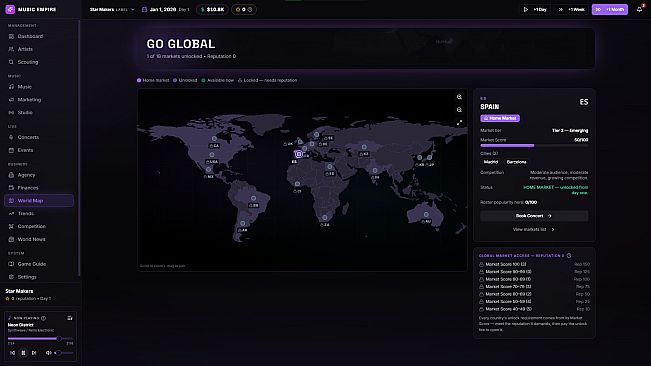Advance time by +1 Month

tap(609, 9)
